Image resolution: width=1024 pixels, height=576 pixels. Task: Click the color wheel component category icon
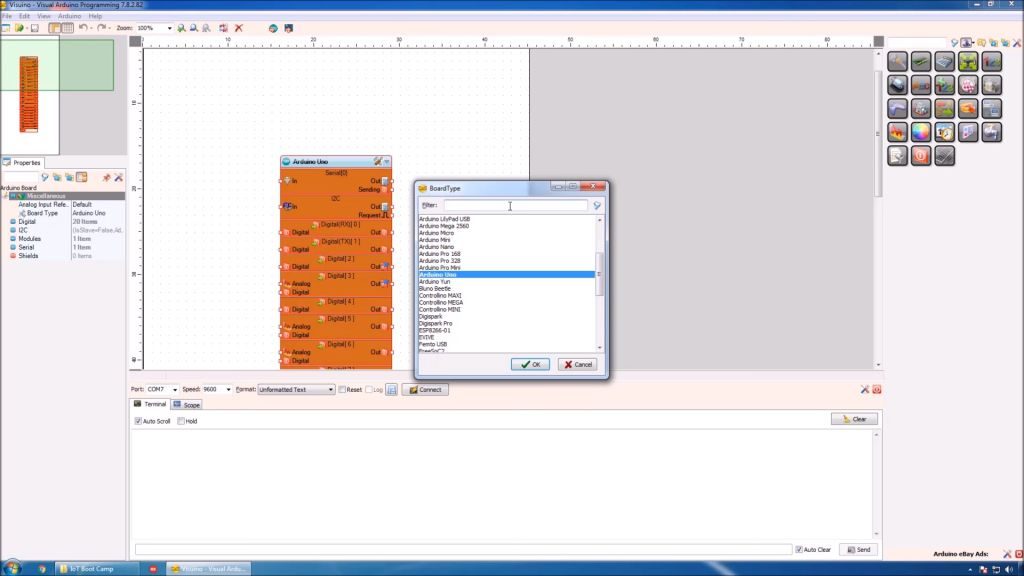[x=921, y=132]
